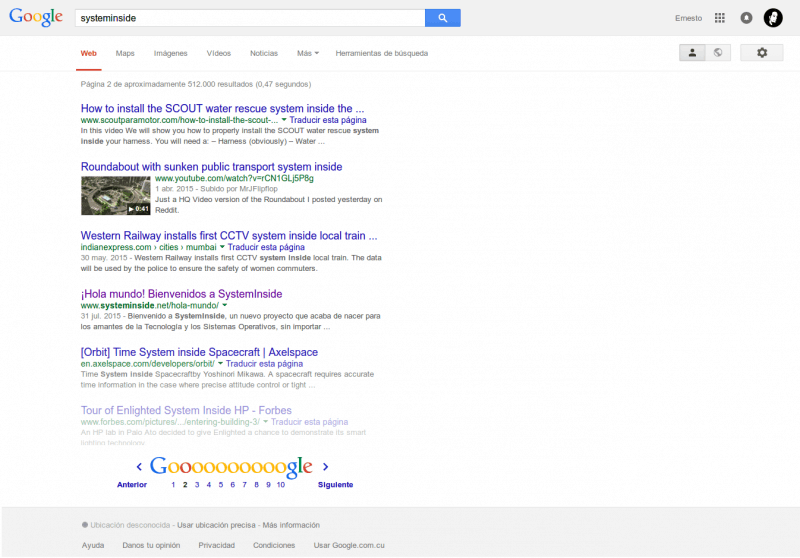Click the next page arrow chevron
Viewport: 800px width, 558px height.
coord(326,466)
